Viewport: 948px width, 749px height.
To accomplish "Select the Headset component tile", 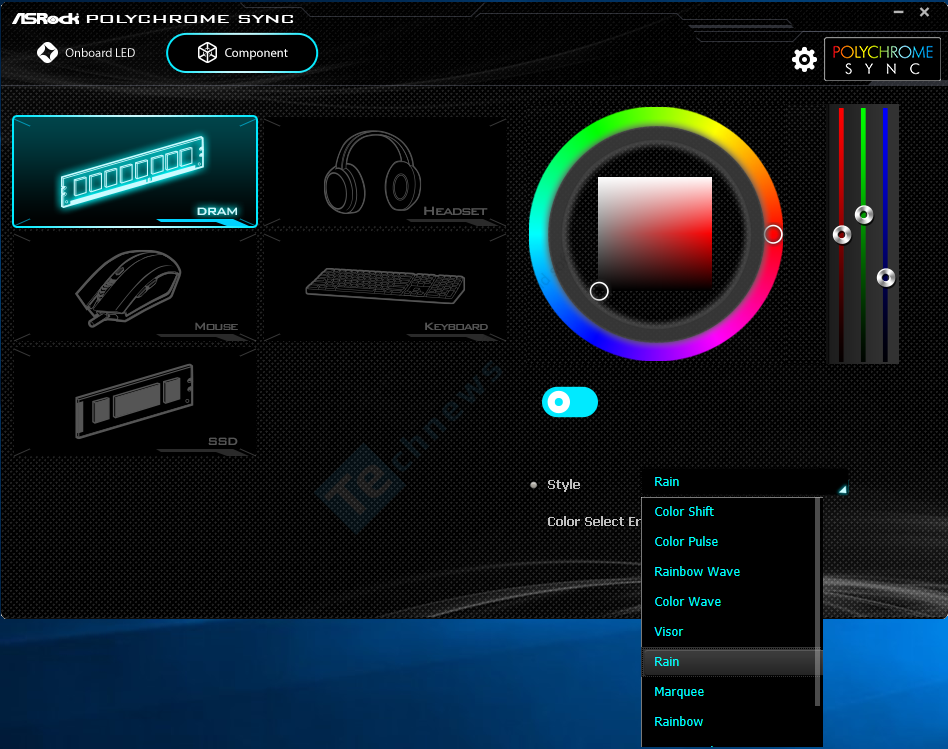I will (x=386, y=171).
